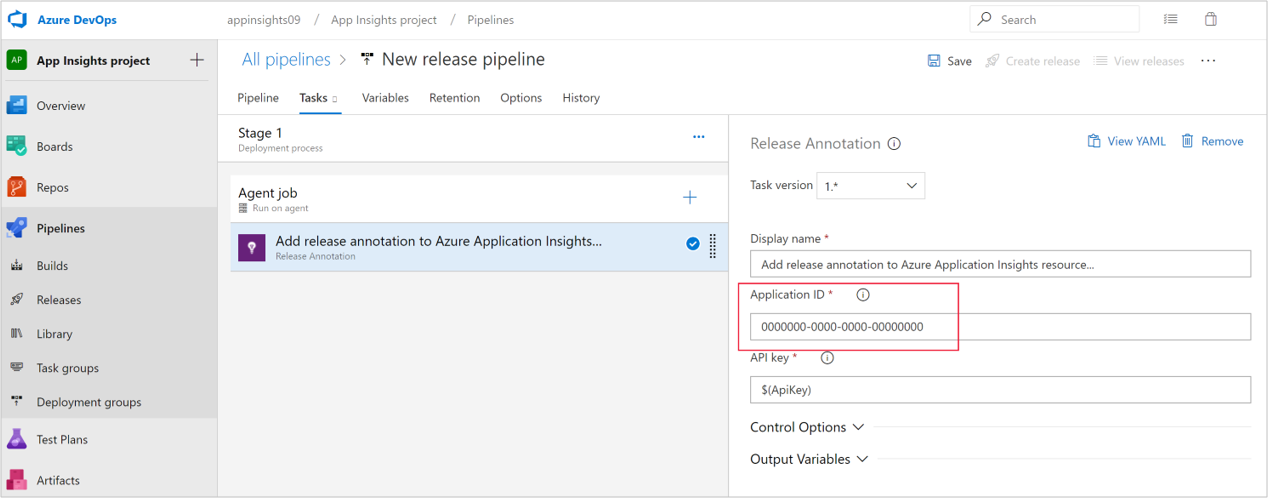
Task: Open the Task groups icon
Action: coord(17,368)
